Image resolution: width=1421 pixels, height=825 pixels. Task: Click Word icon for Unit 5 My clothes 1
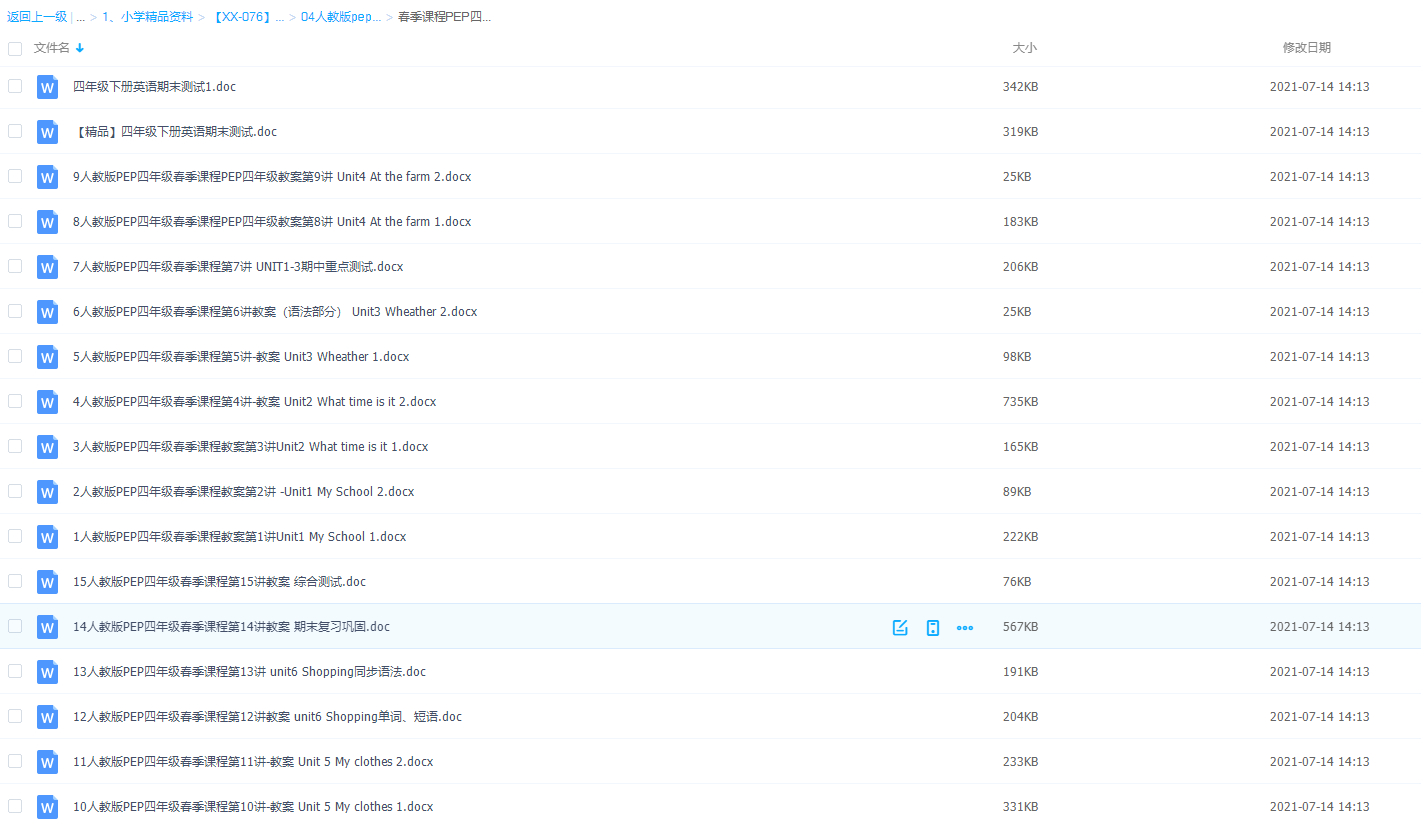click(48, 807)
